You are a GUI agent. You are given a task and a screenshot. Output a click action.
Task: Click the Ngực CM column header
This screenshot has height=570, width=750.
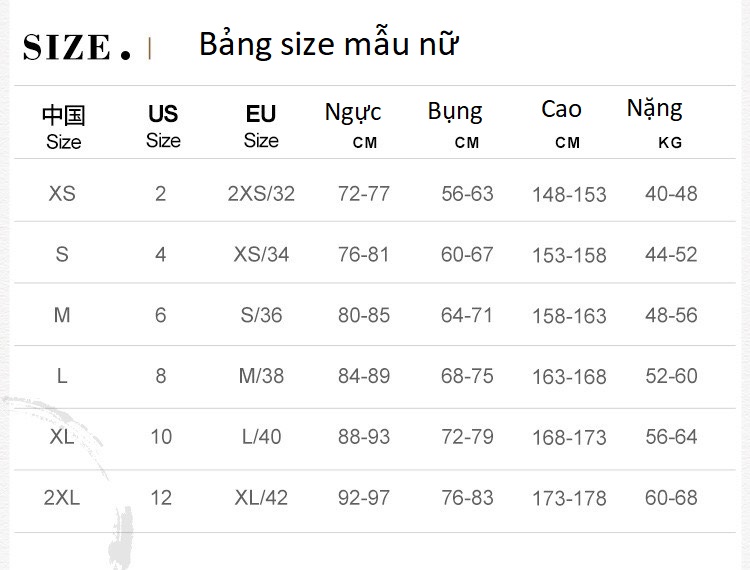[x=353, y=124]
